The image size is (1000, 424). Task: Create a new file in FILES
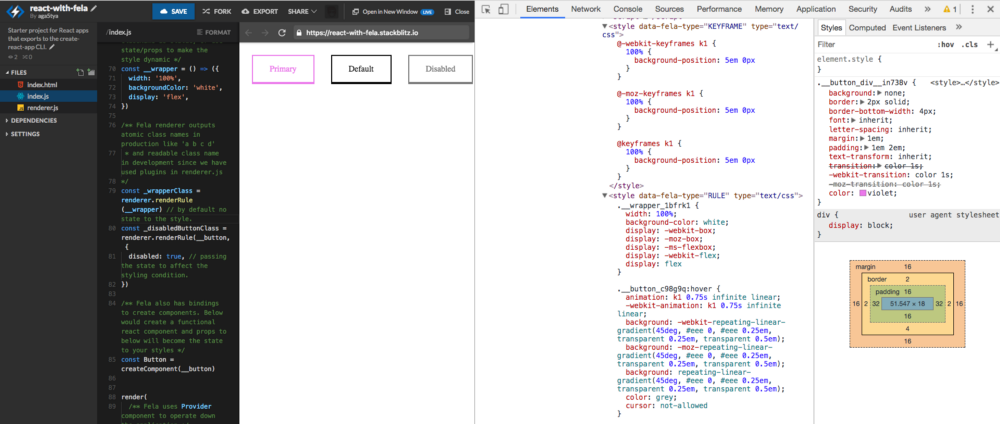pos(80,73)
